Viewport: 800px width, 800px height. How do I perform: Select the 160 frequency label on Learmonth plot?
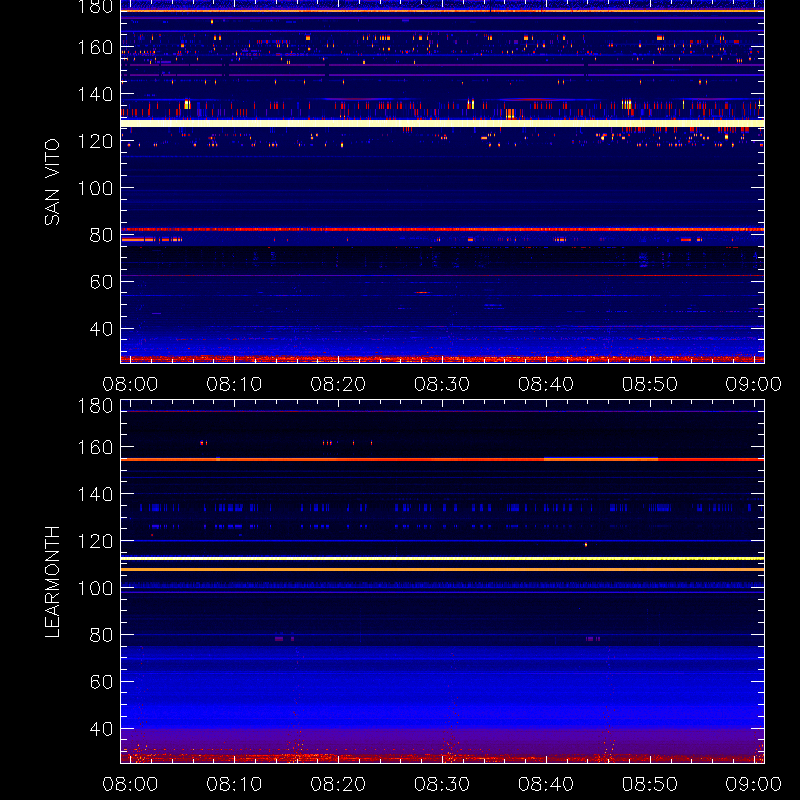[x=95, y=447]
